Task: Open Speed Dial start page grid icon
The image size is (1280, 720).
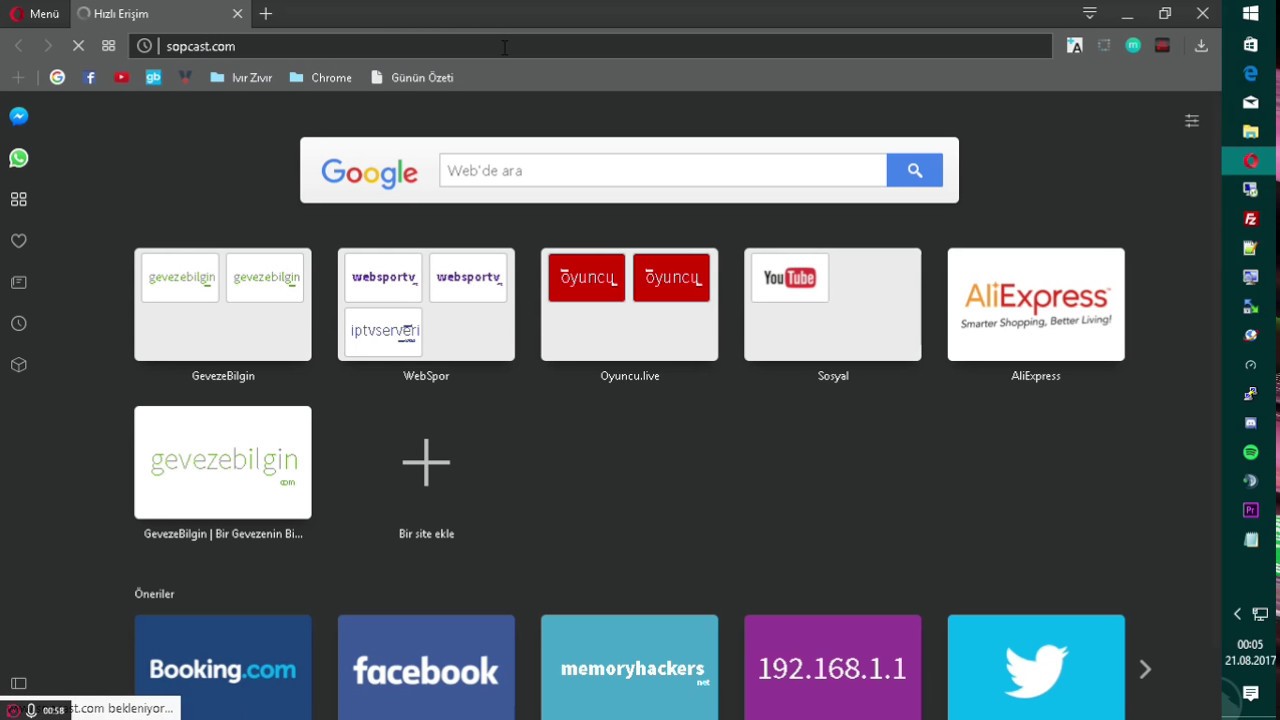Action: pyautogui.click(x=108, y=46)
